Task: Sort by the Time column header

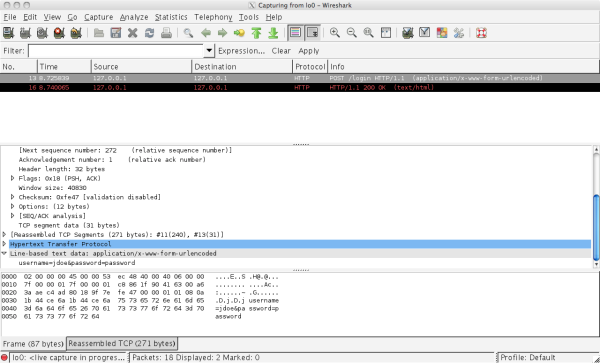Action: point(64,67)
